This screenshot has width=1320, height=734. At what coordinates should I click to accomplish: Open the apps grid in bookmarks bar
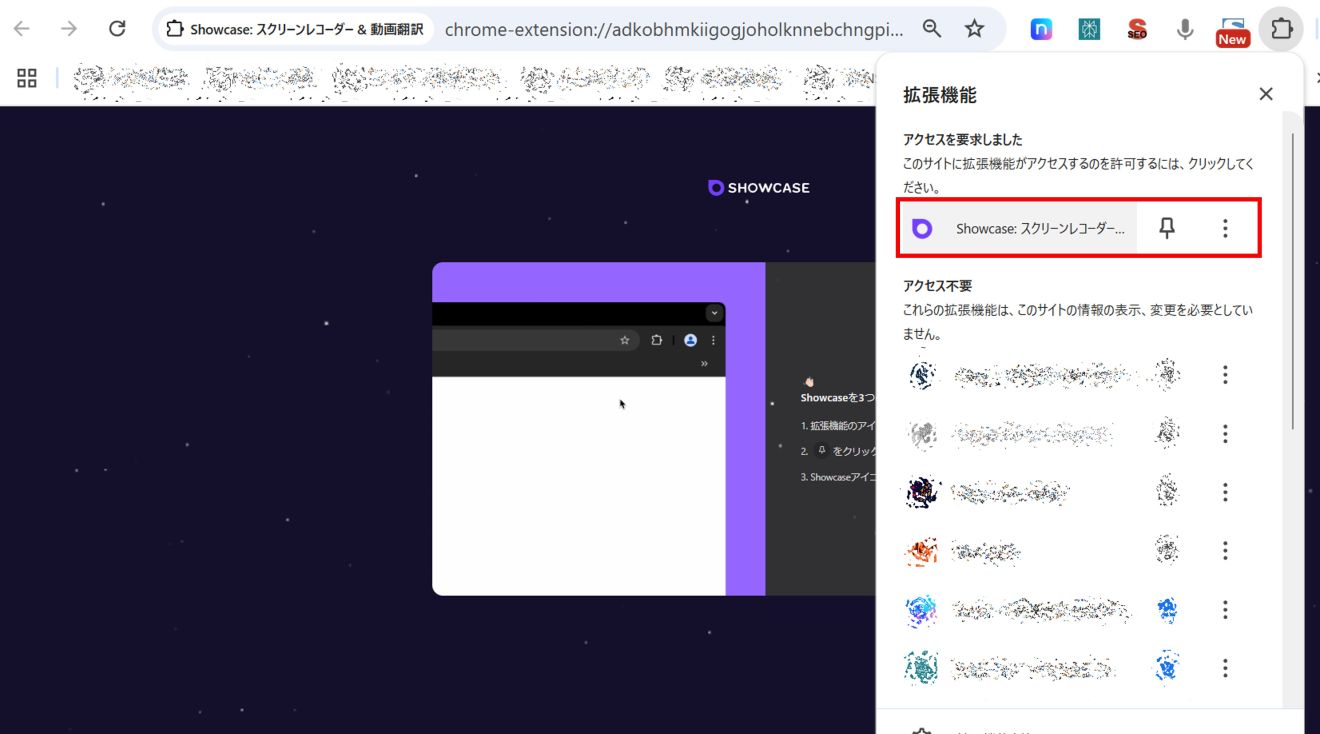(x=27, y=78)
